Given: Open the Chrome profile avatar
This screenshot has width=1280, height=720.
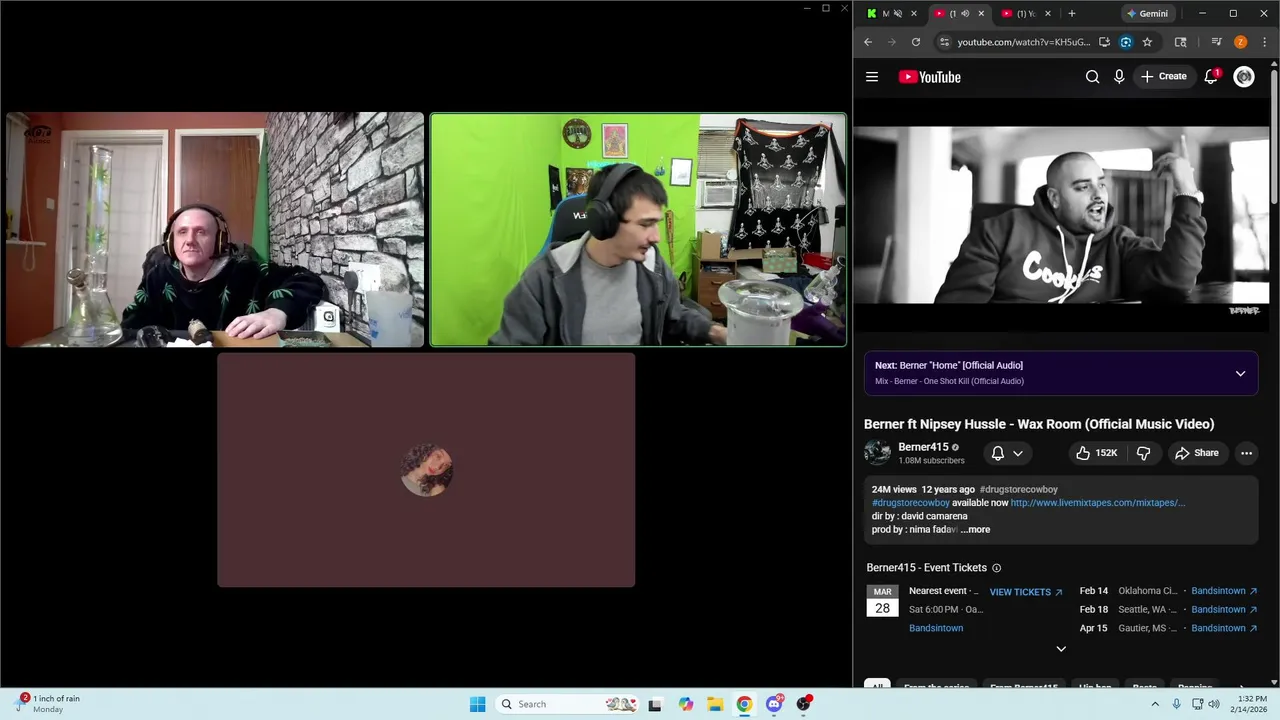Looking at the screenshot, I should tap(1241, 42).
